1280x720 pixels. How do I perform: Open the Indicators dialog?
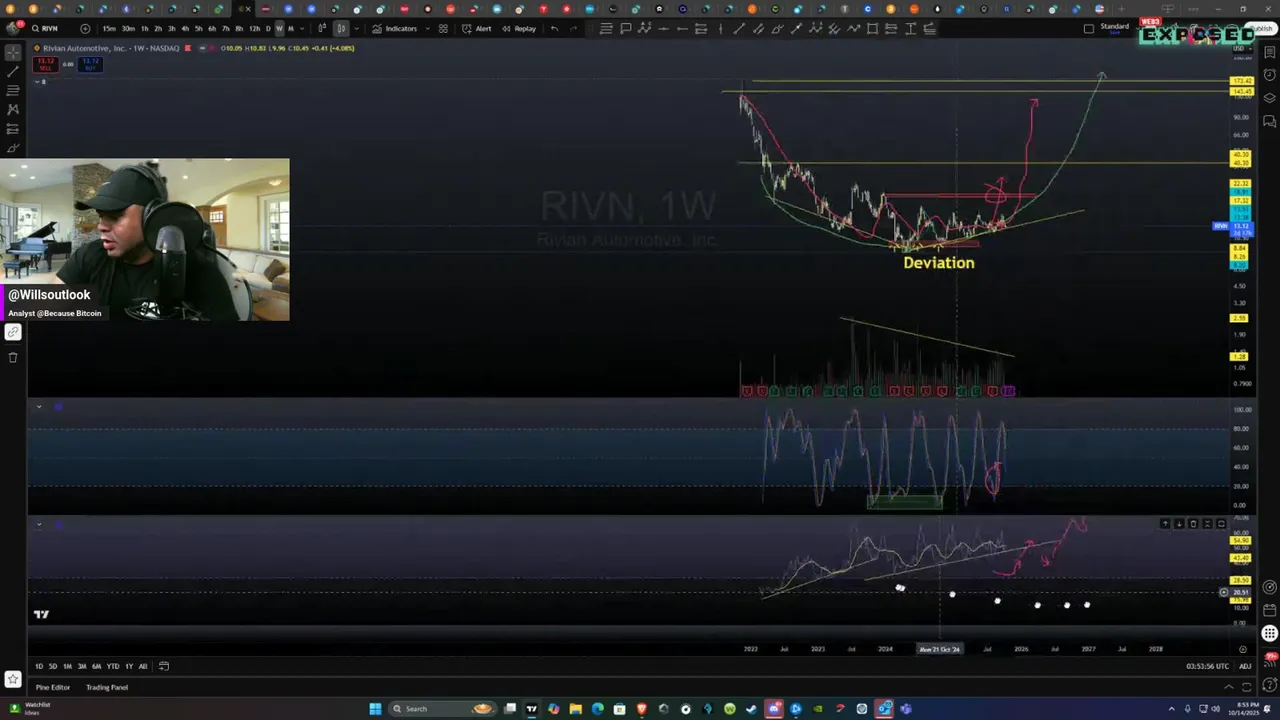(395, 29)
